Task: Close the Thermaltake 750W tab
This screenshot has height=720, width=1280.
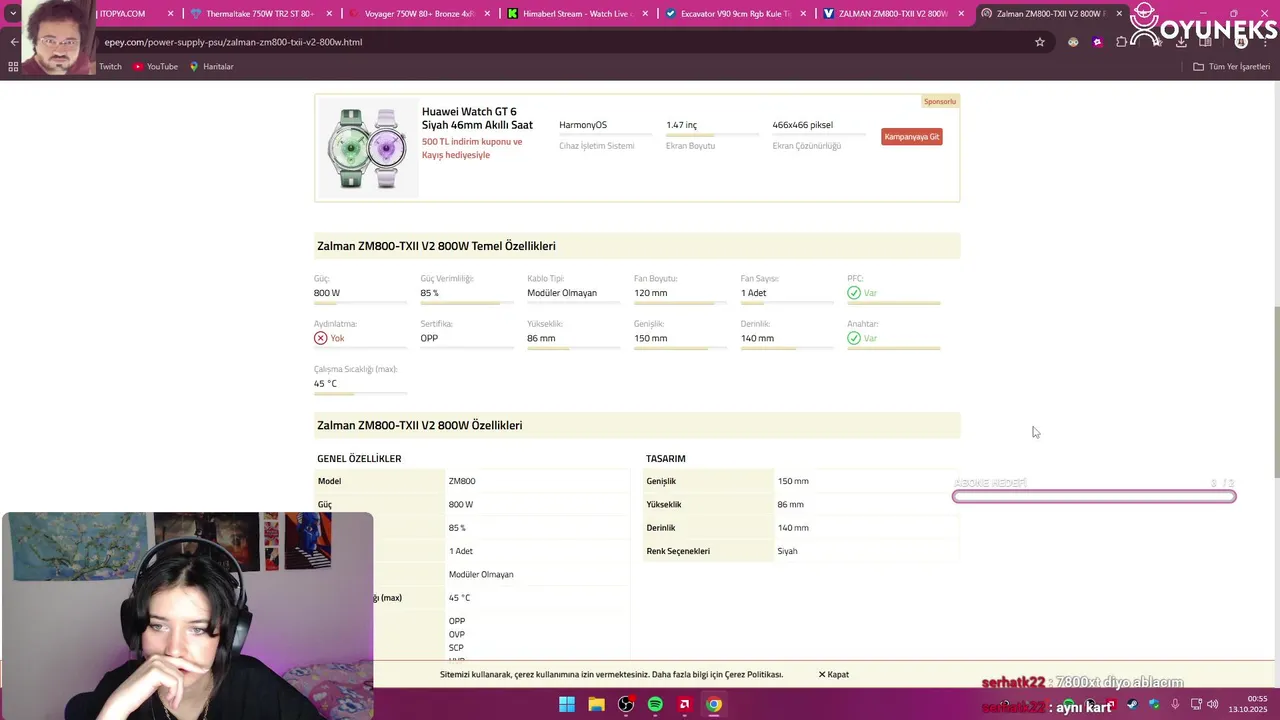Action: point(329,14)
